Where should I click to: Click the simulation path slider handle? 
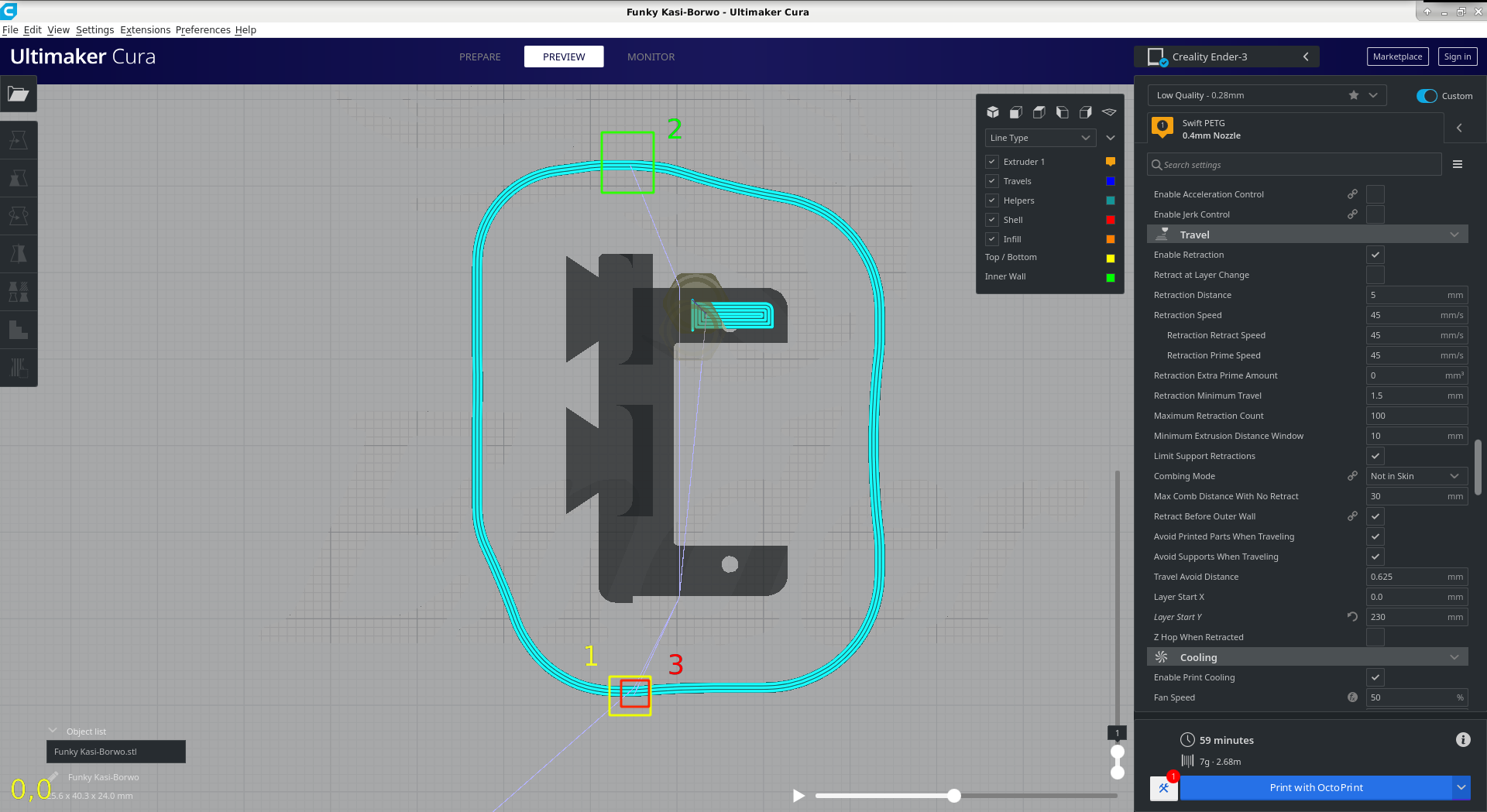(954, 796)
